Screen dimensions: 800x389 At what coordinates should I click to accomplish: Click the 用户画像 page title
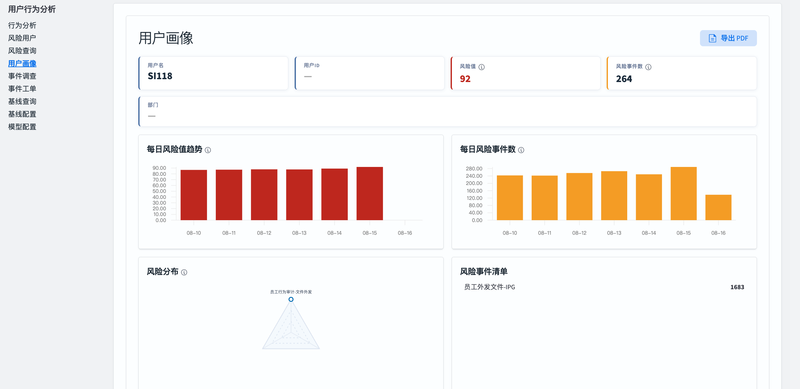tap(166, 38)
